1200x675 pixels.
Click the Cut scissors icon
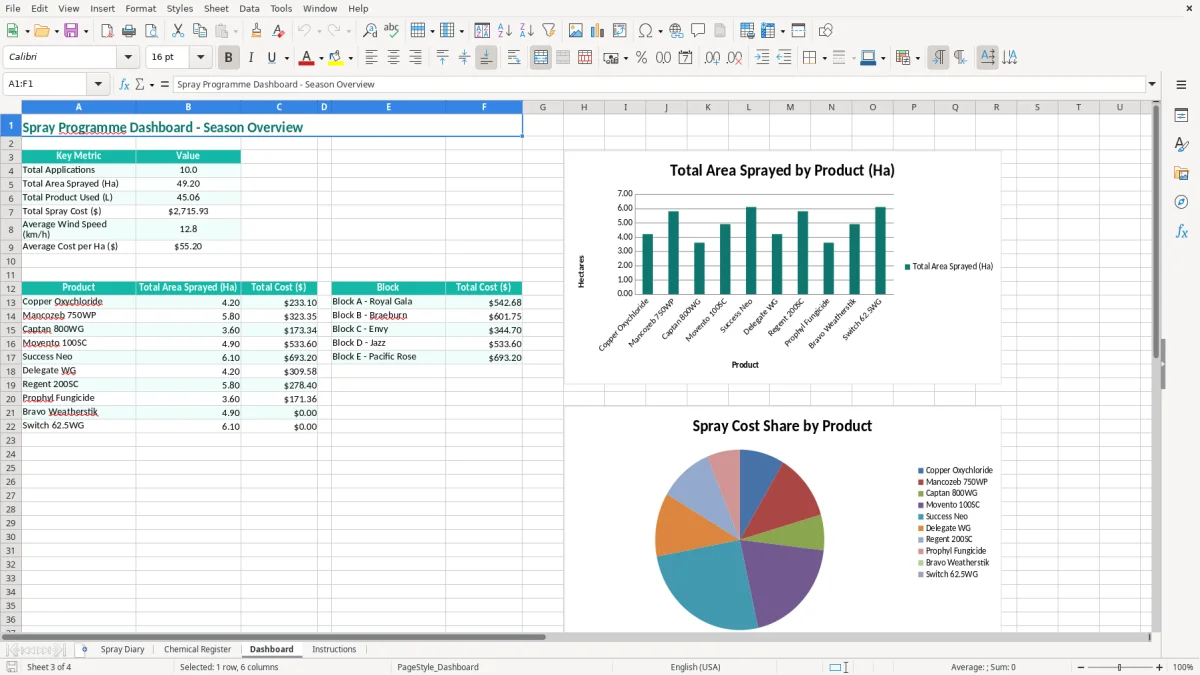pos(178,31)
